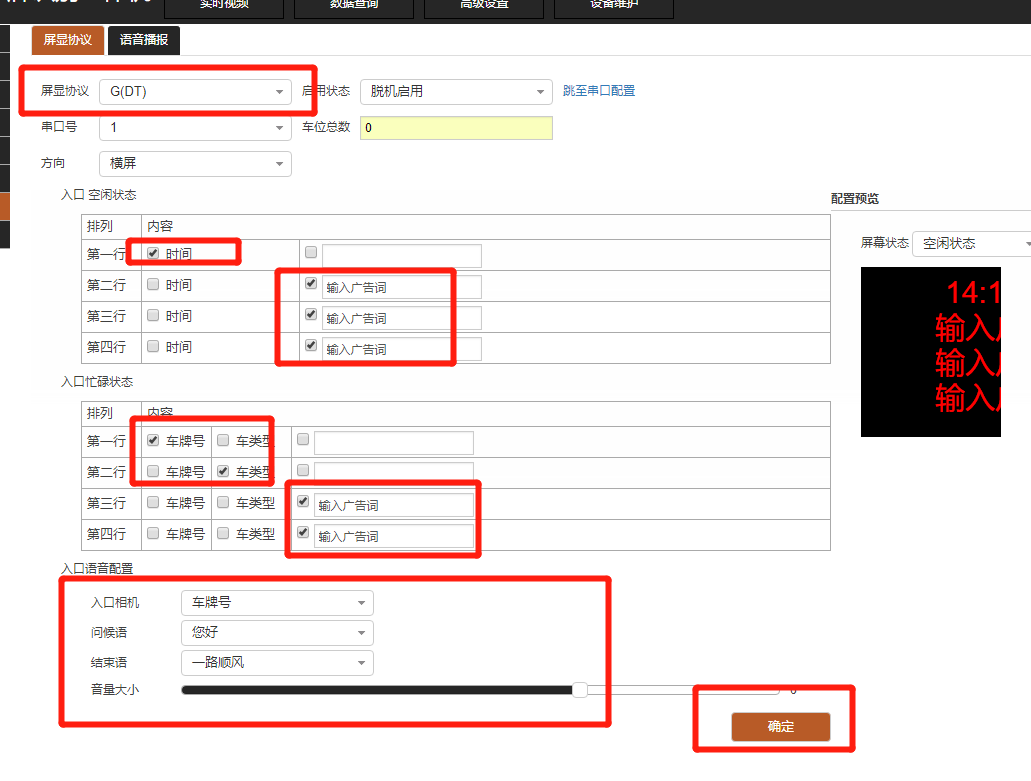Check 车牌号 in busy 第二行
Screen dimensions: 1031x781
153,471
